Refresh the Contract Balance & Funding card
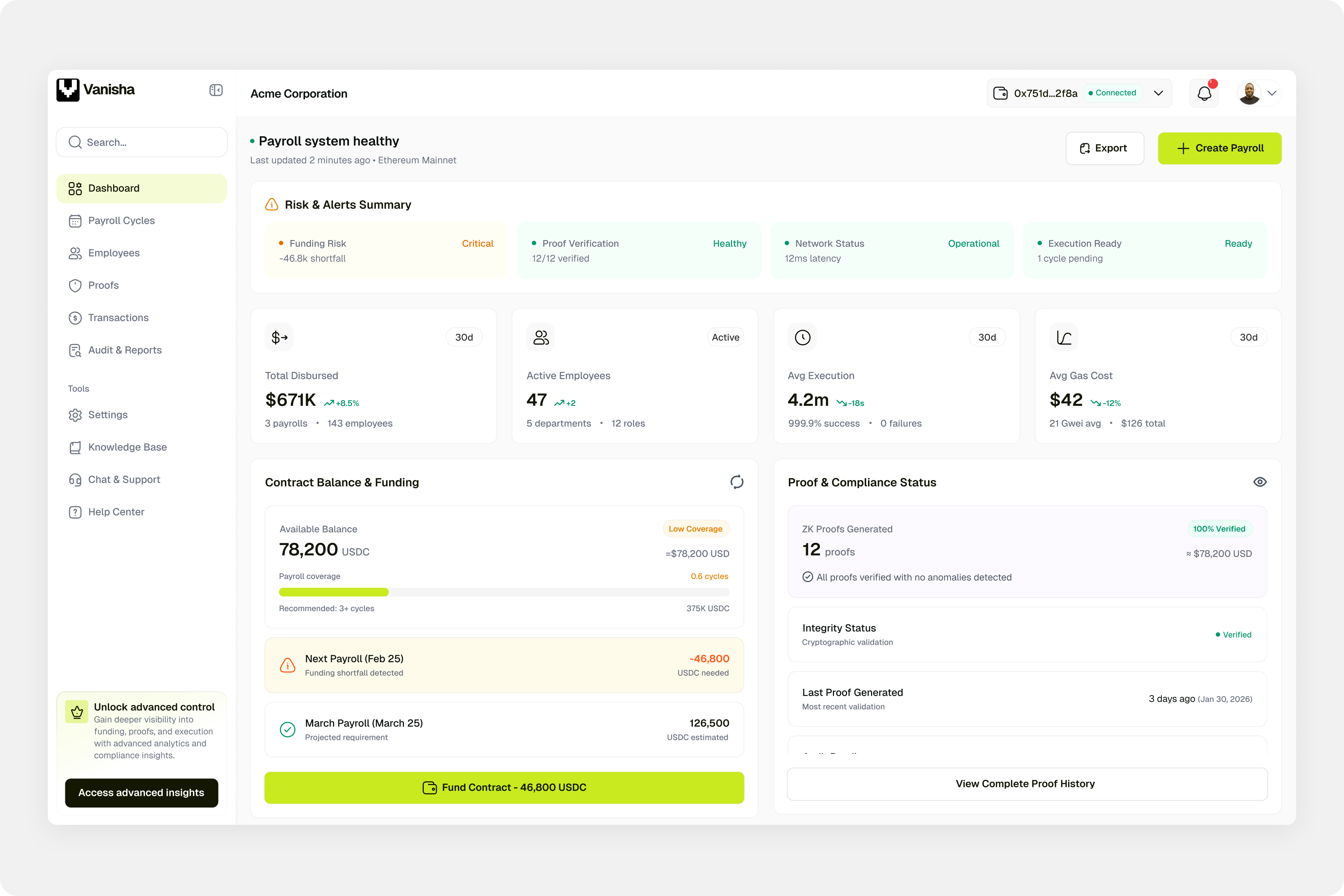 (x=737, y=482)
